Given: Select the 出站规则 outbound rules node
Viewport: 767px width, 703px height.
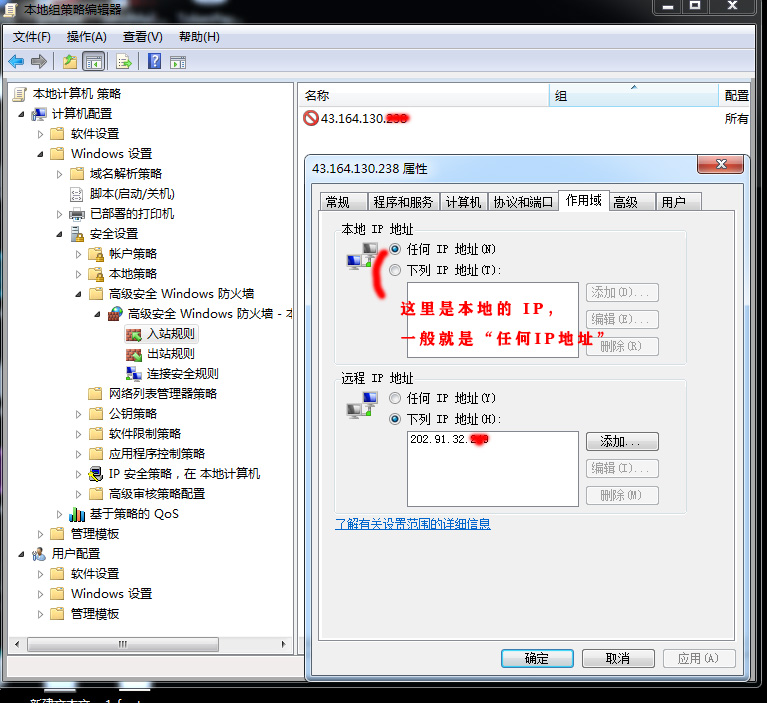Looking at the screenshot, I should click(x=170, y=354).
